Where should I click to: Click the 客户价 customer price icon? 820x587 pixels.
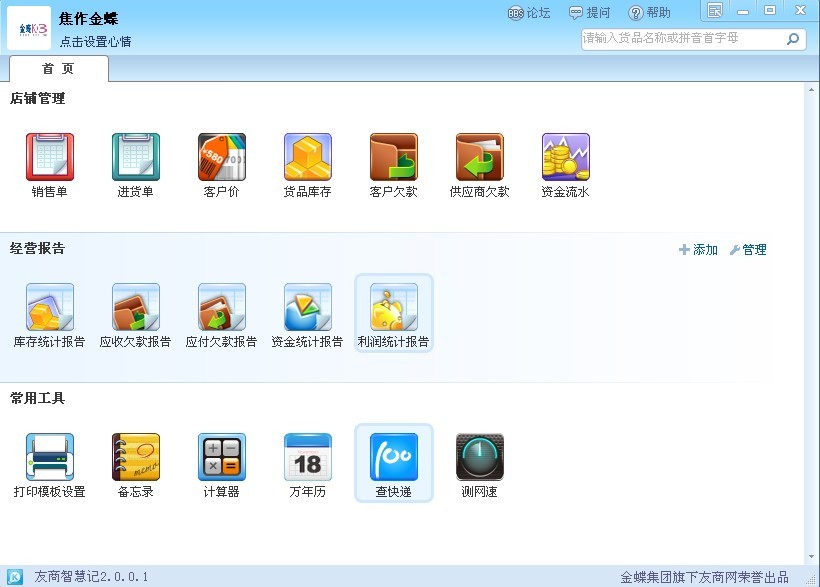click(222, 158)
